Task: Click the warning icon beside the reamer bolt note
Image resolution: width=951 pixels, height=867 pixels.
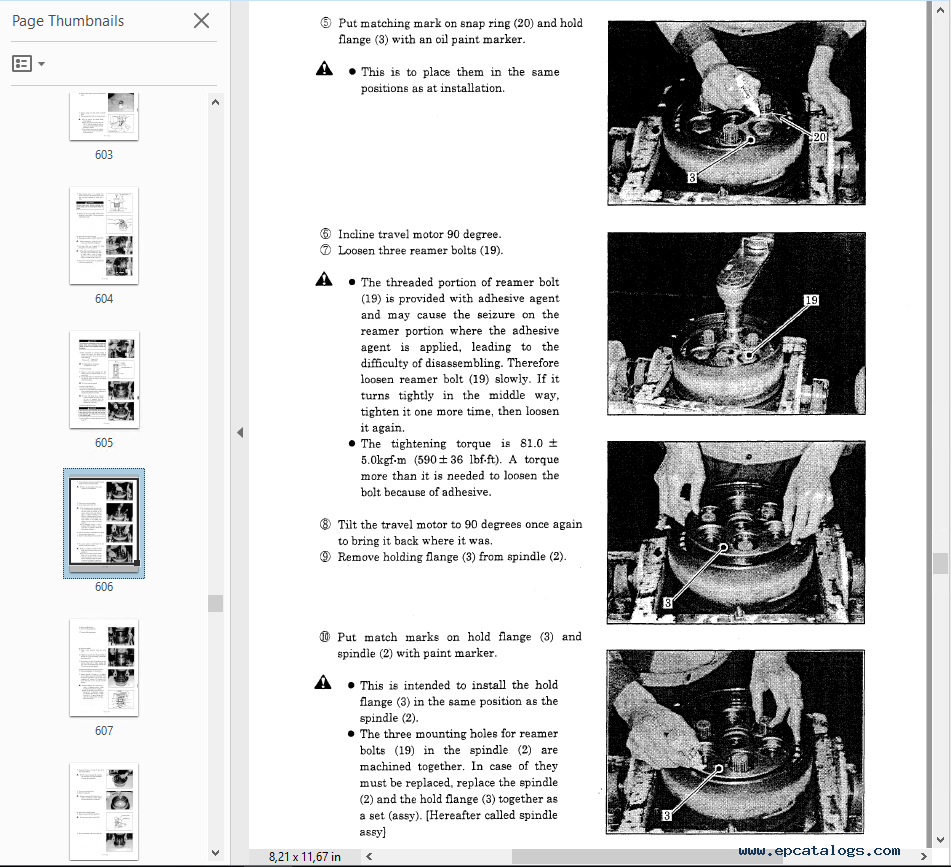Action: coord(324,281)
